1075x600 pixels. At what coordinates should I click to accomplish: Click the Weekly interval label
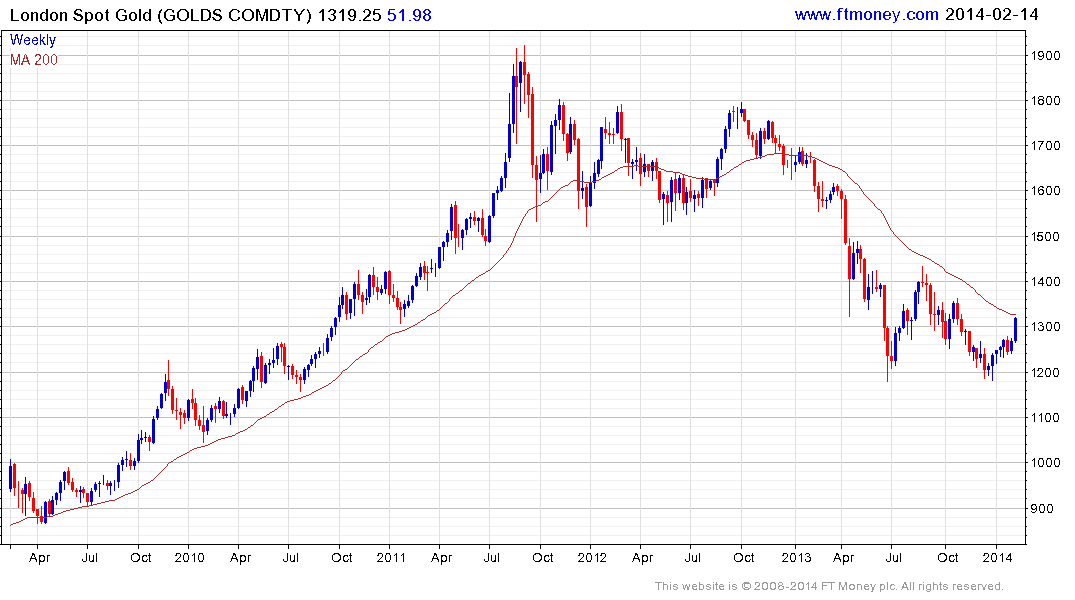tap(33, 40)
